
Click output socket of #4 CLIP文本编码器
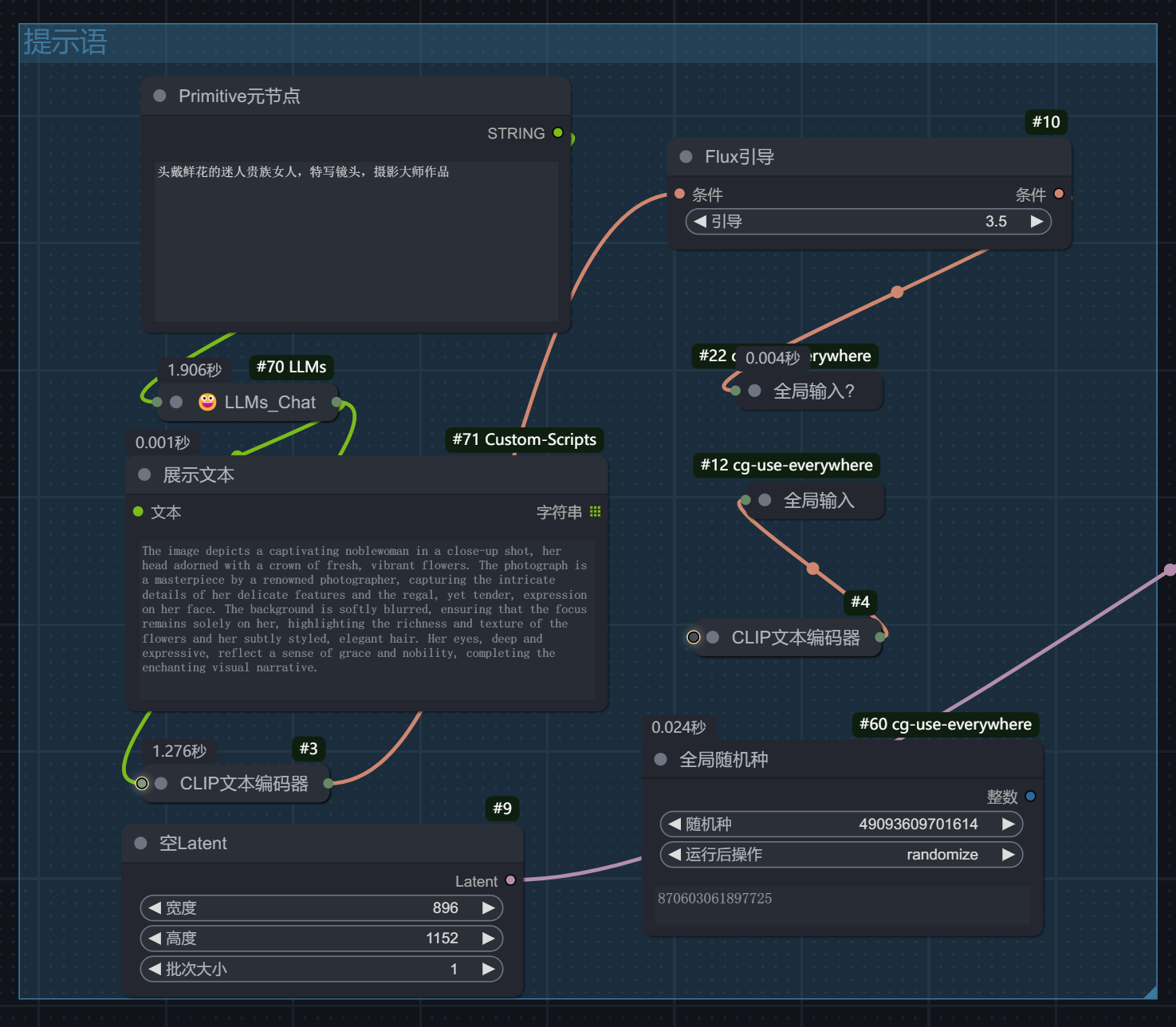coord(880,637)
